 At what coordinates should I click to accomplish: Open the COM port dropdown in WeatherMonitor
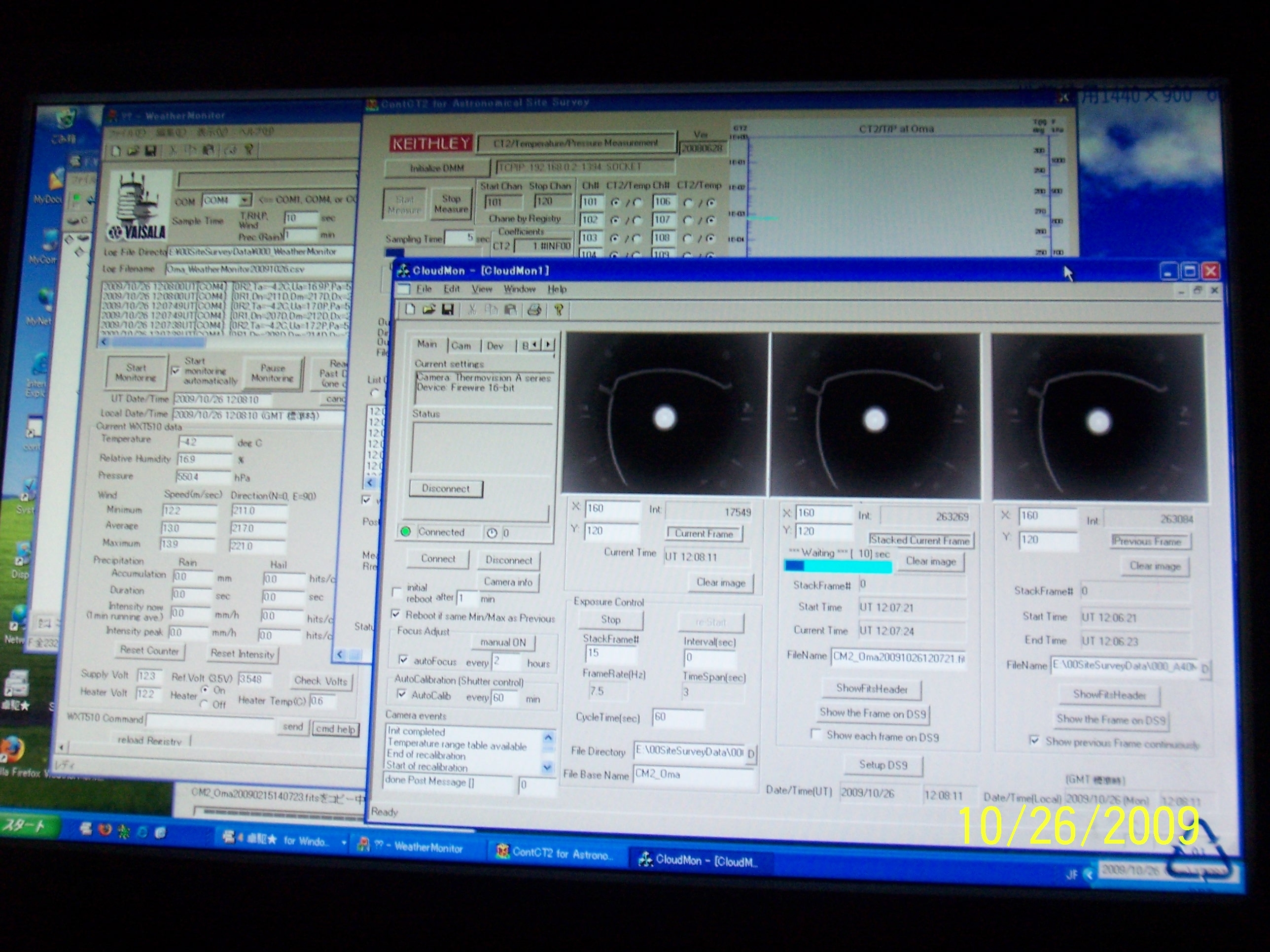tap(245, 200)
